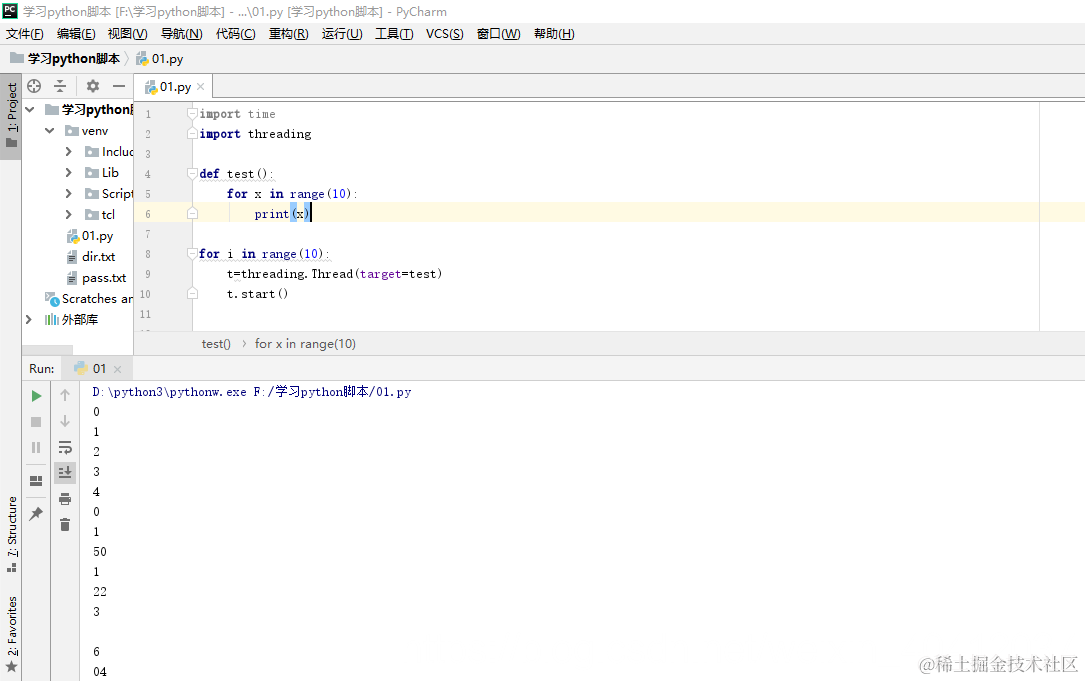Click 'for x in range(10)' editor breadcrumb
Image resolution: width=1085 pixels, height=681 pixels.
click(x=305, y=344)
